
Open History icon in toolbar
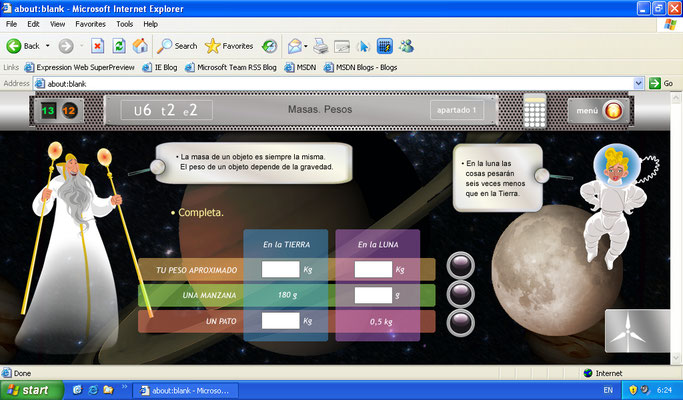[270, 46]
